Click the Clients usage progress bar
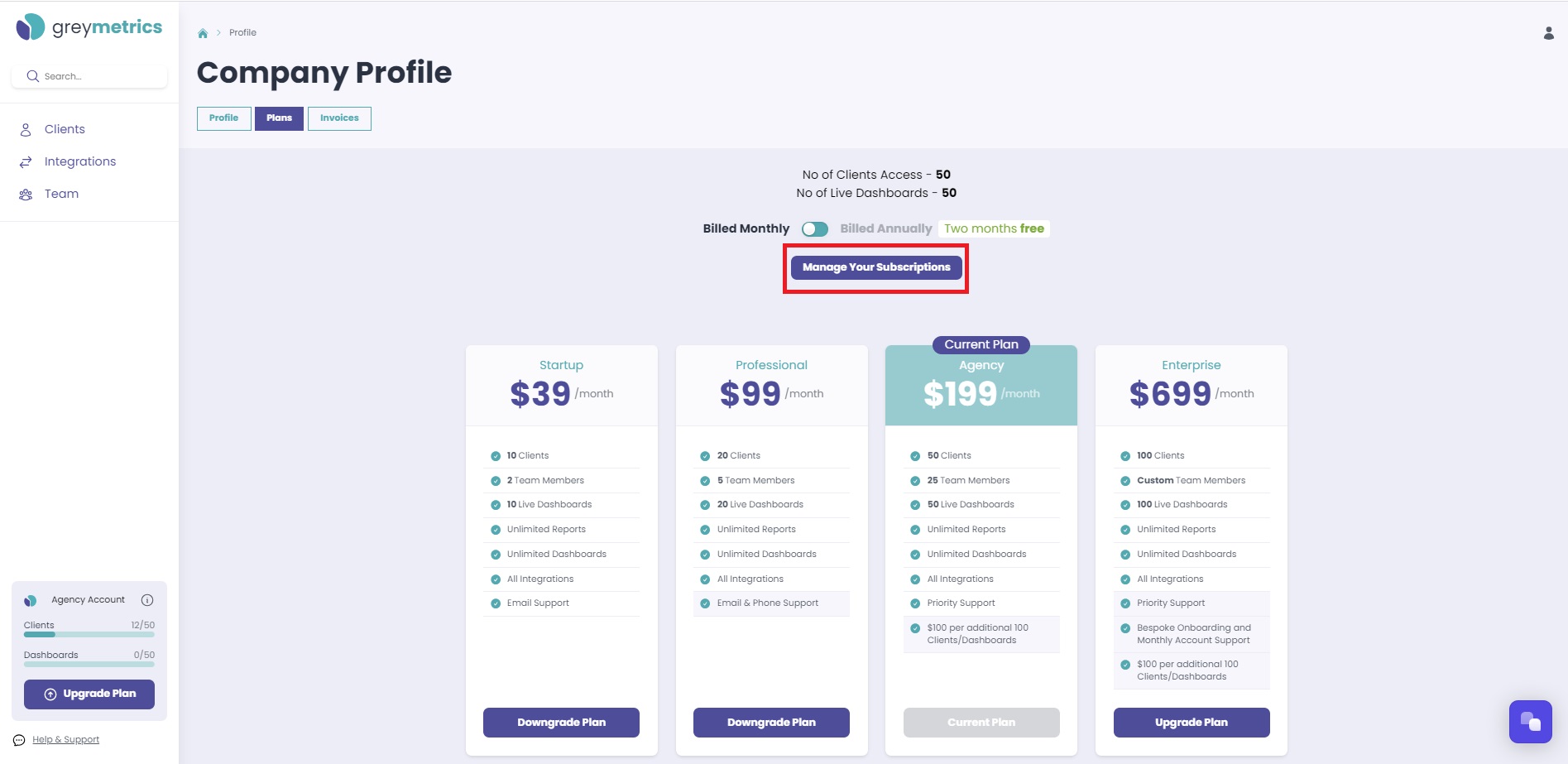Screen dimensions: 1568x764 tap(89, 635)
